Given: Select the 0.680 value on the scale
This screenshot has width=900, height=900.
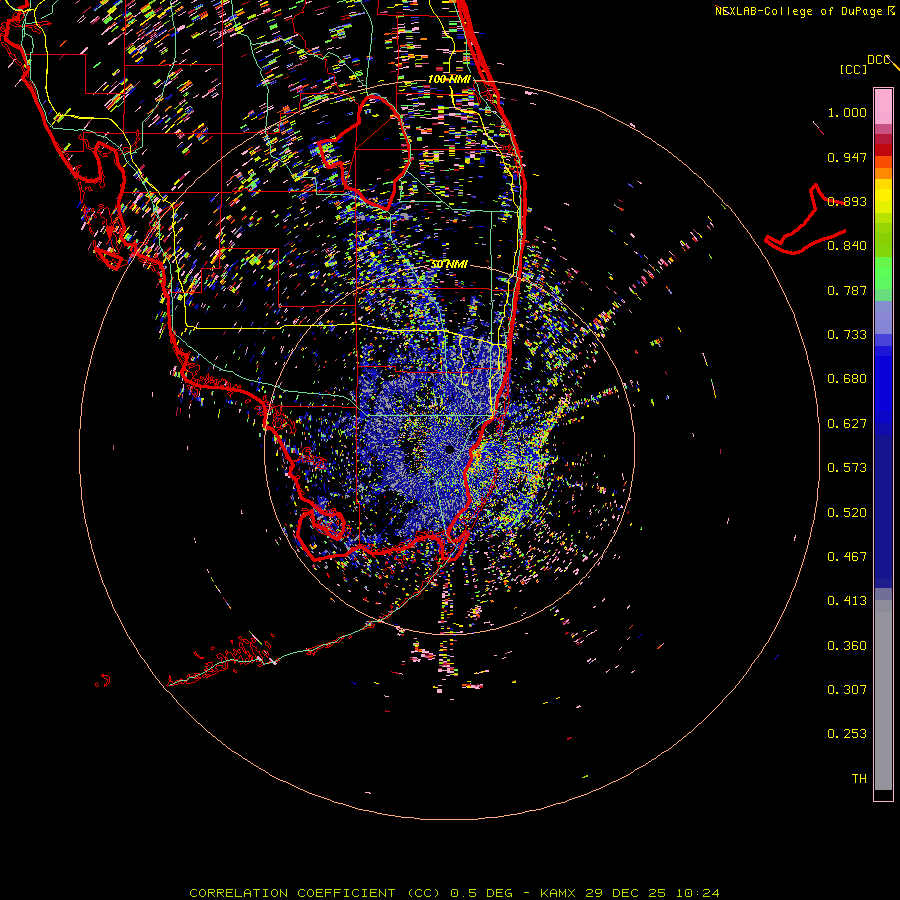Looking at the screenshot, I should coord(847,379).
